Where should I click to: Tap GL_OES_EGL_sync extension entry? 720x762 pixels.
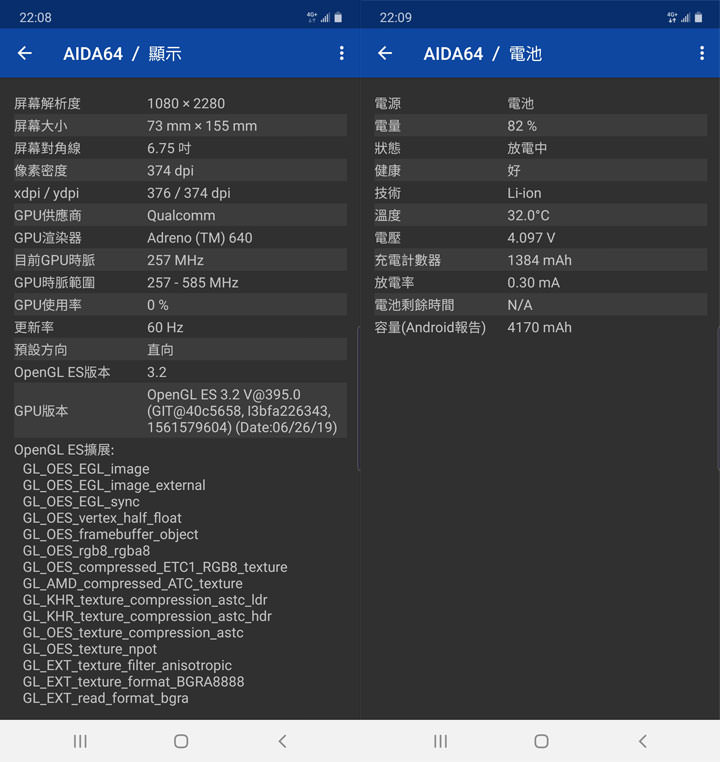point(81,502)
